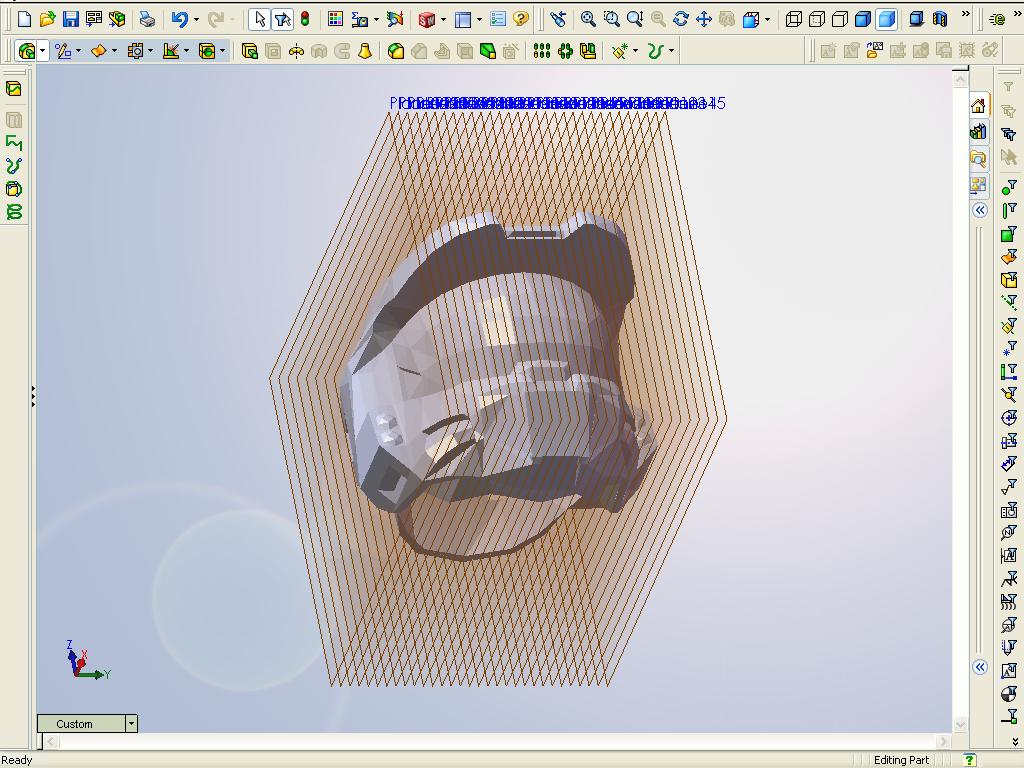Click the Fillet feature icon
Screen dimensions: 1024x768
[396, 51]
